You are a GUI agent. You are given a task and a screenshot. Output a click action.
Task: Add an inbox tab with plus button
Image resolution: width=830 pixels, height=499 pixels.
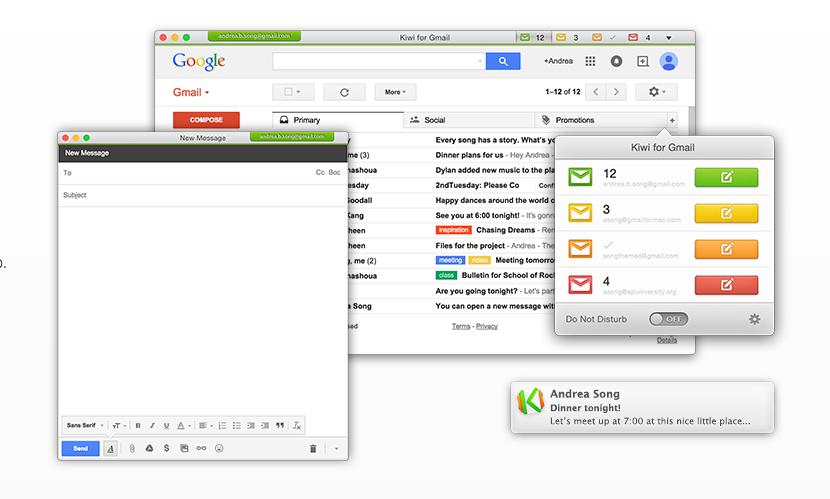672,120
